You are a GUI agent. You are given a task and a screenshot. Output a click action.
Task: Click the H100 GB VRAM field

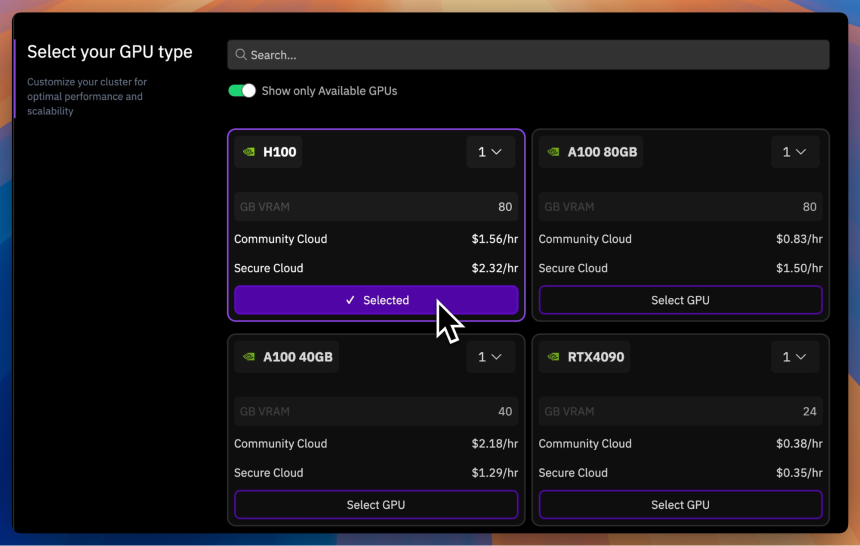[x=376, y=207]
